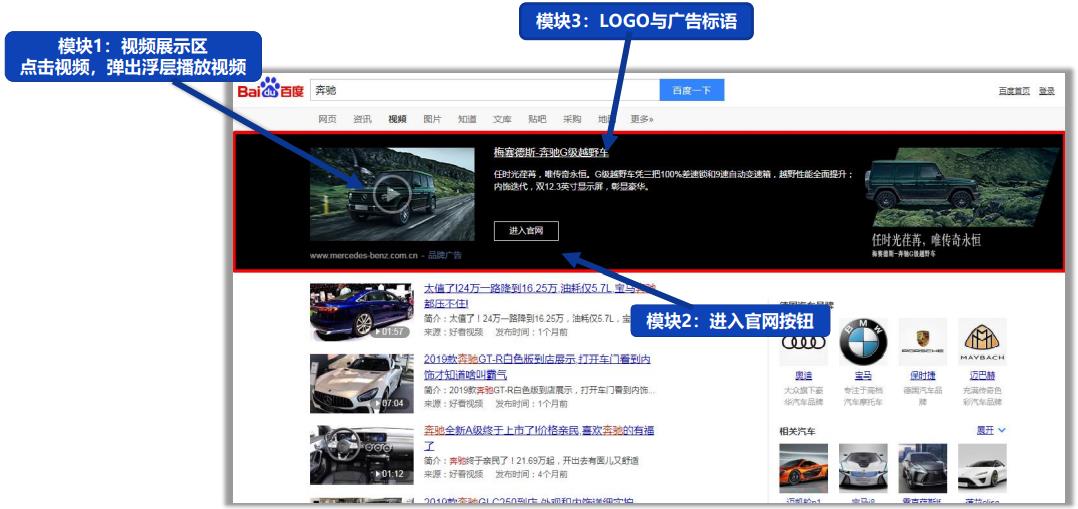This screenshot has height=509, width=1078.
Task: Click the www.mercedes-benz.com.cn URL
Action: click(364, 255)
